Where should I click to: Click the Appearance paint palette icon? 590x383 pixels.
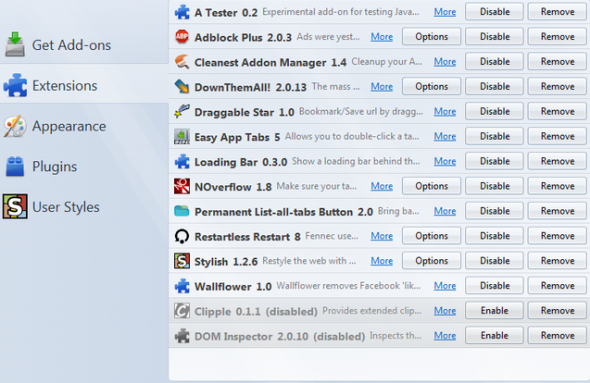pos(15,126)
